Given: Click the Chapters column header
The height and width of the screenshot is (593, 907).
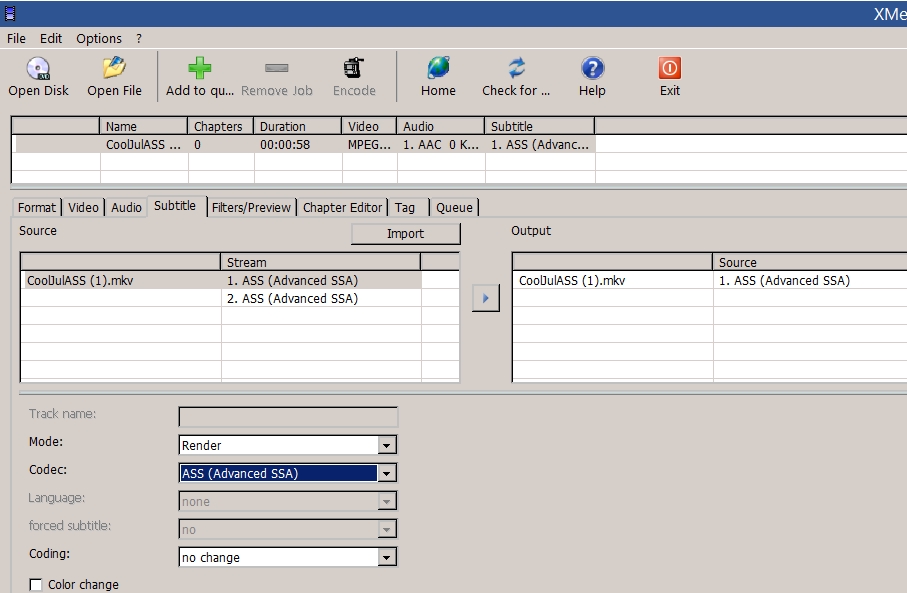Looking at the screenshot, I should 220,126.
